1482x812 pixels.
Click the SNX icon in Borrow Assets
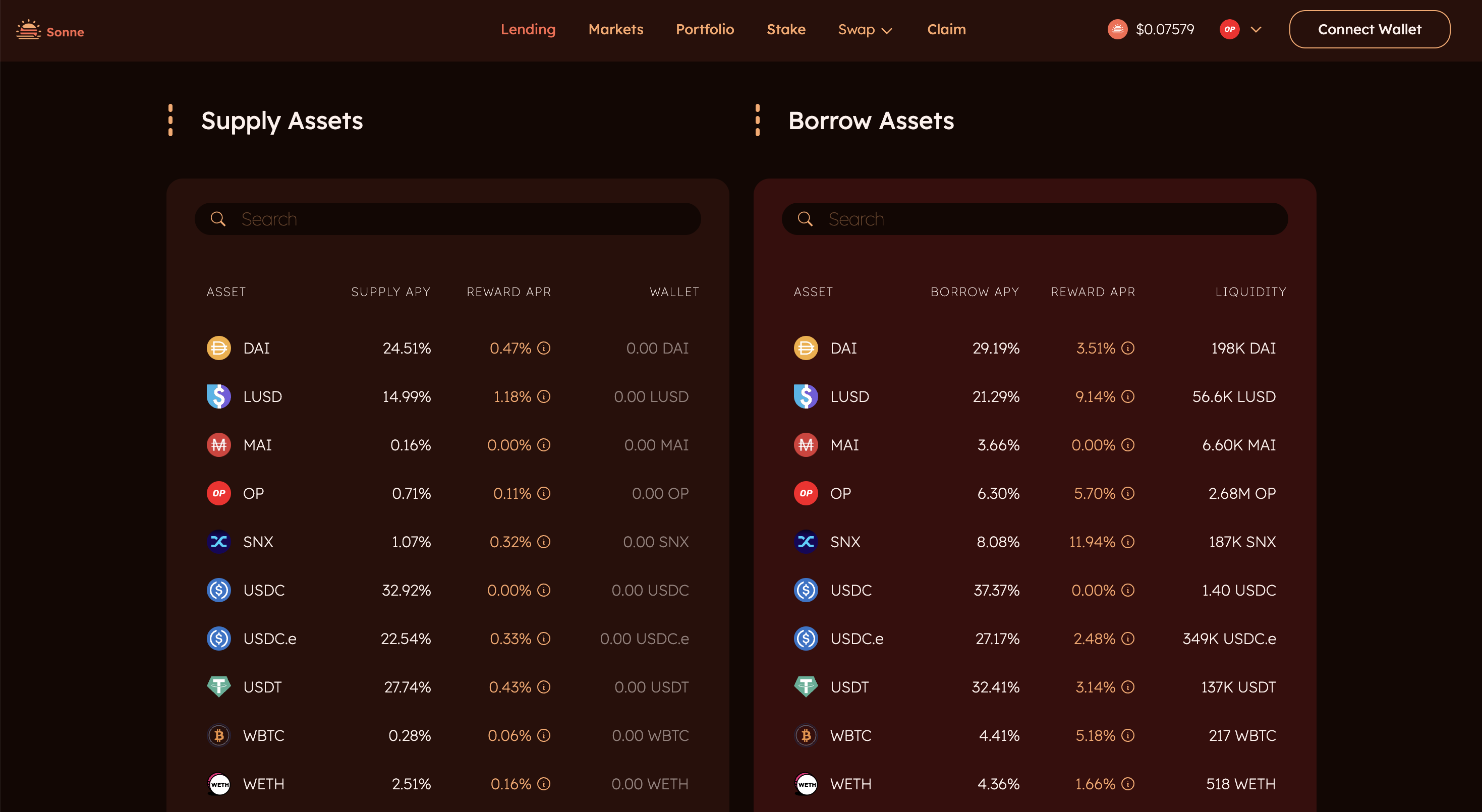[806, 541]
